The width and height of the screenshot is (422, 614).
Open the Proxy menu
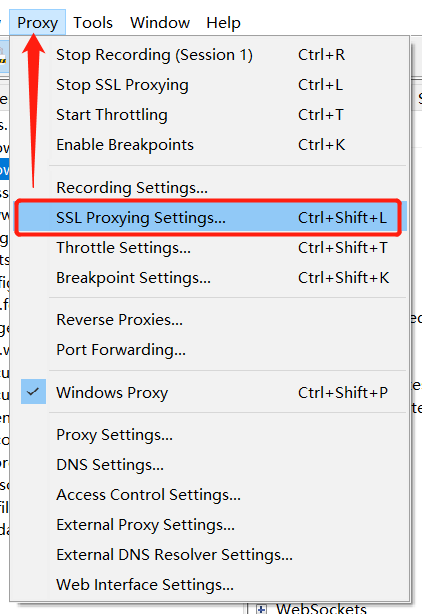[x=38, y=23]
